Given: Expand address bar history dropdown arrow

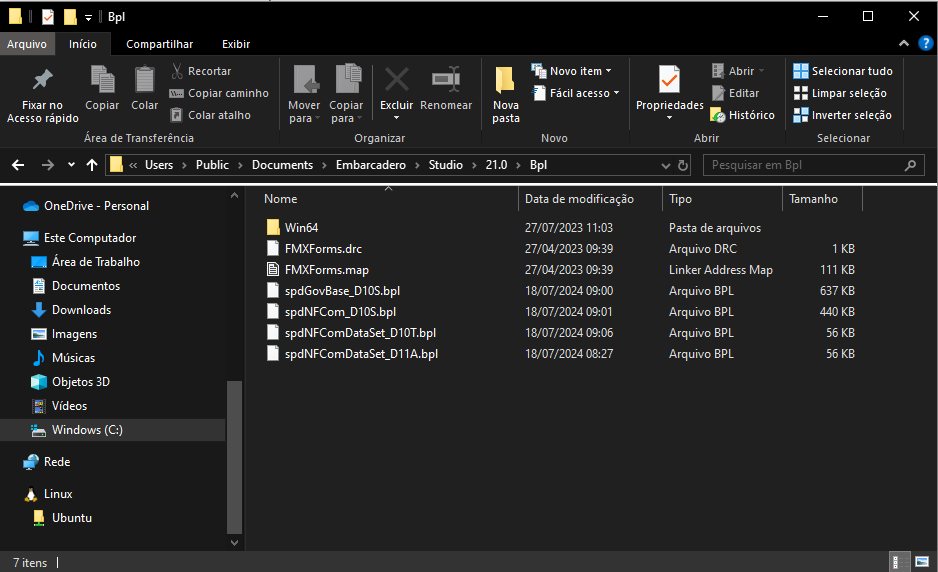Looking at the screenshot, I should [x=666, y=165].
